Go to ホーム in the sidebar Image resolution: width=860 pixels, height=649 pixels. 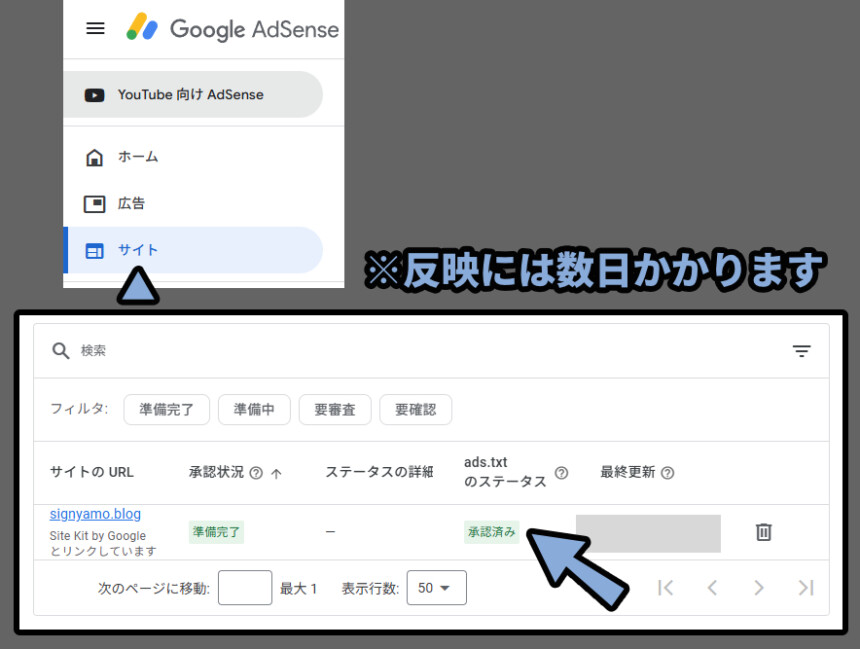193,157
